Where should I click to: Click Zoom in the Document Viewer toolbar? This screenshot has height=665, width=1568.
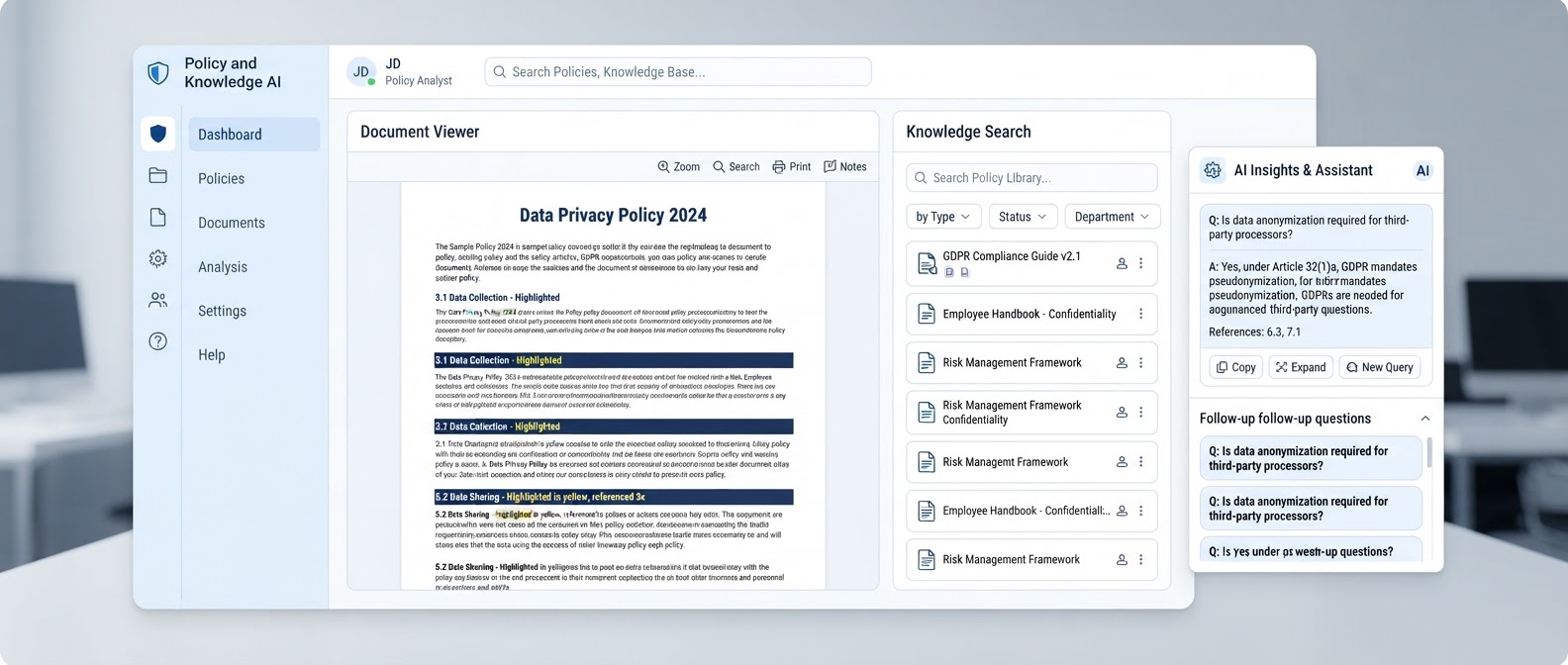click(678, 167)
